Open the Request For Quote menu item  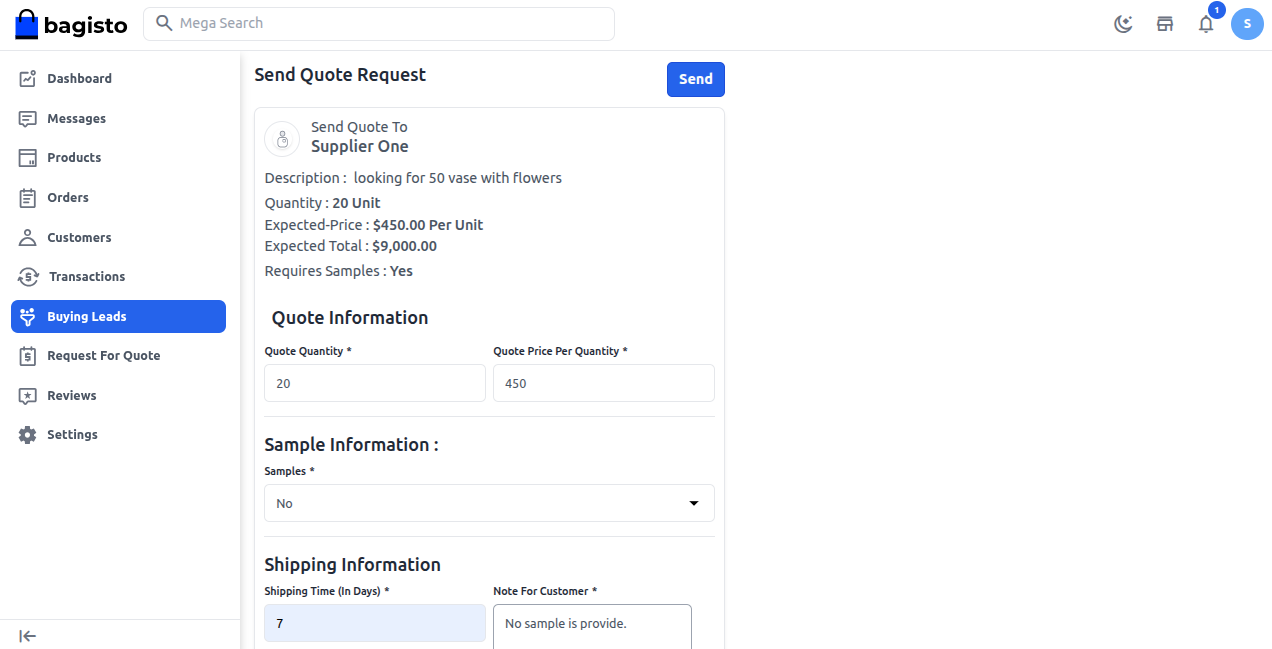click(103, 355)
